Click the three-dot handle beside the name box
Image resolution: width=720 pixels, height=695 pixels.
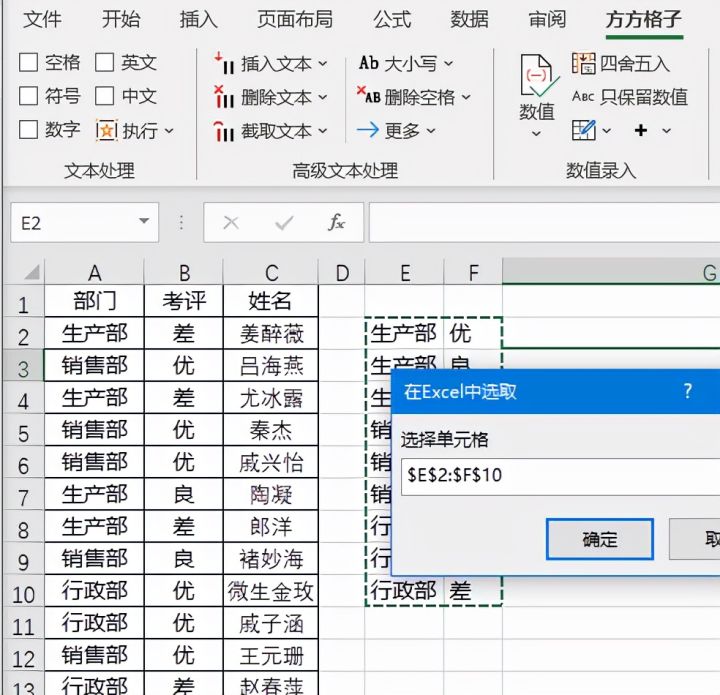point(181,223)
